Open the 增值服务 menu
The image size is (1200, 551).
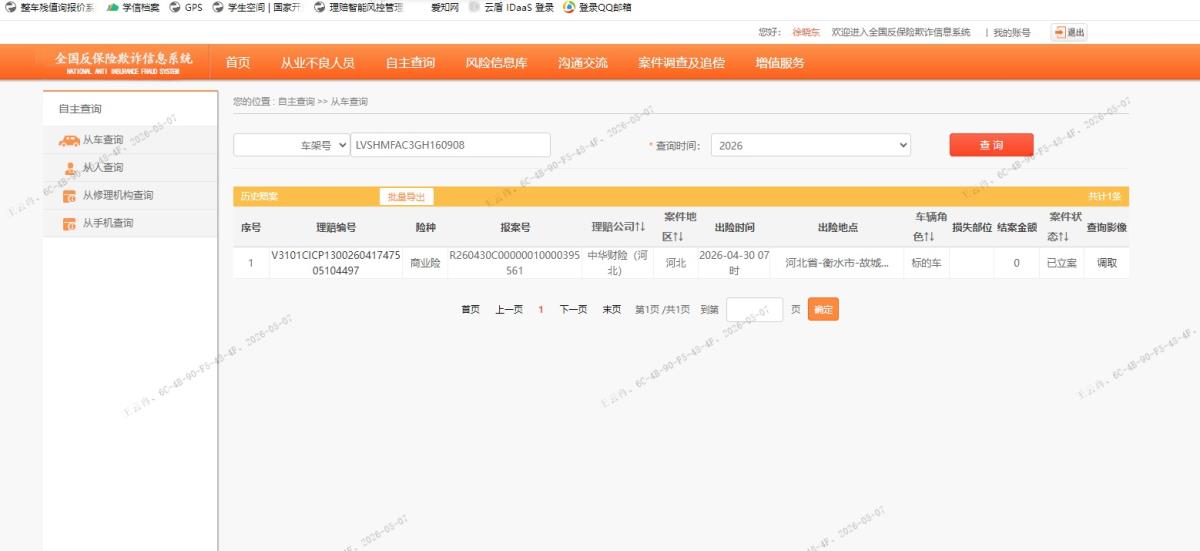pos(779,62)
